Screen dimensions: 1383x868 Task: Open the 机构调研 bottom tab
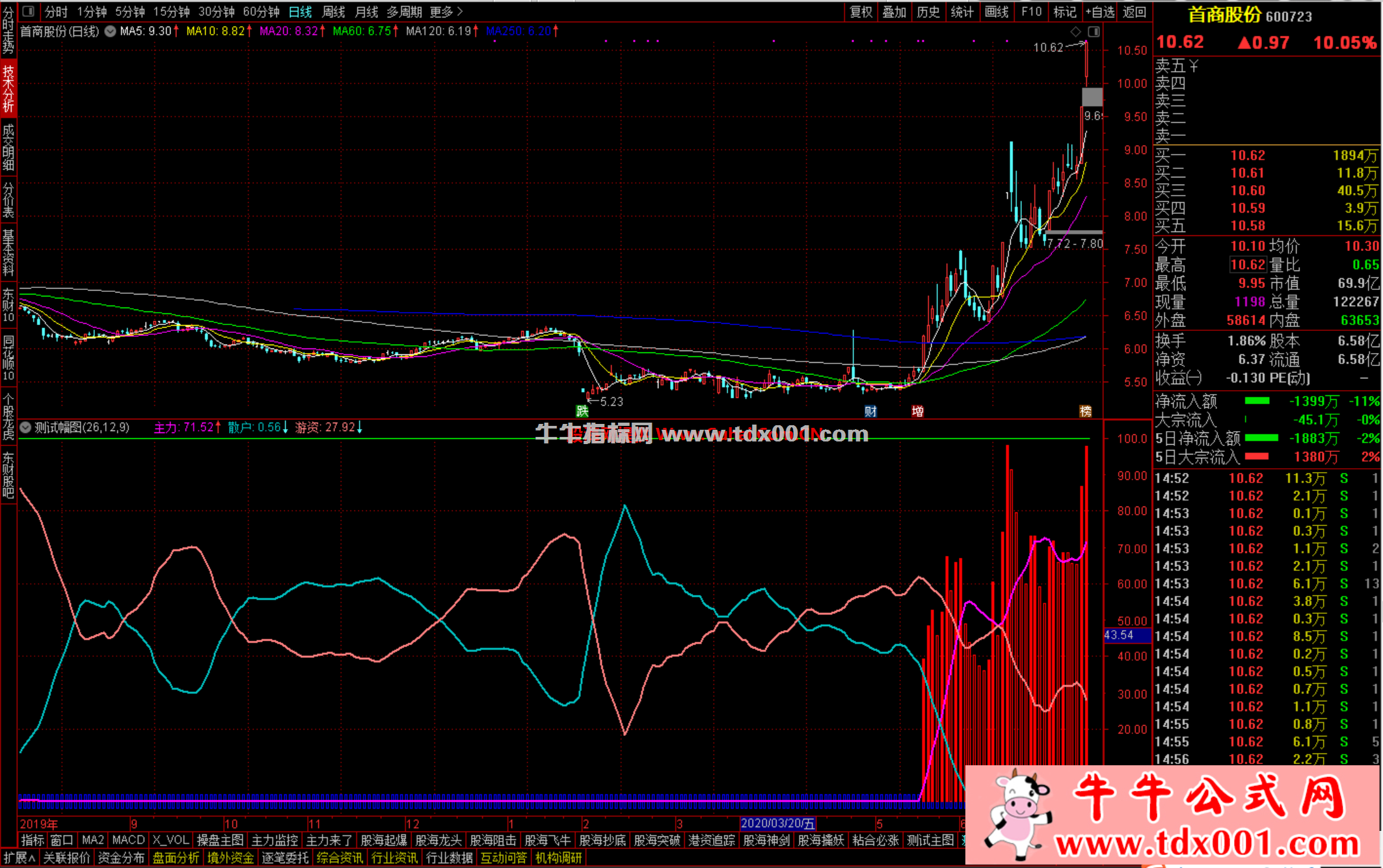(x=559, y=858)
